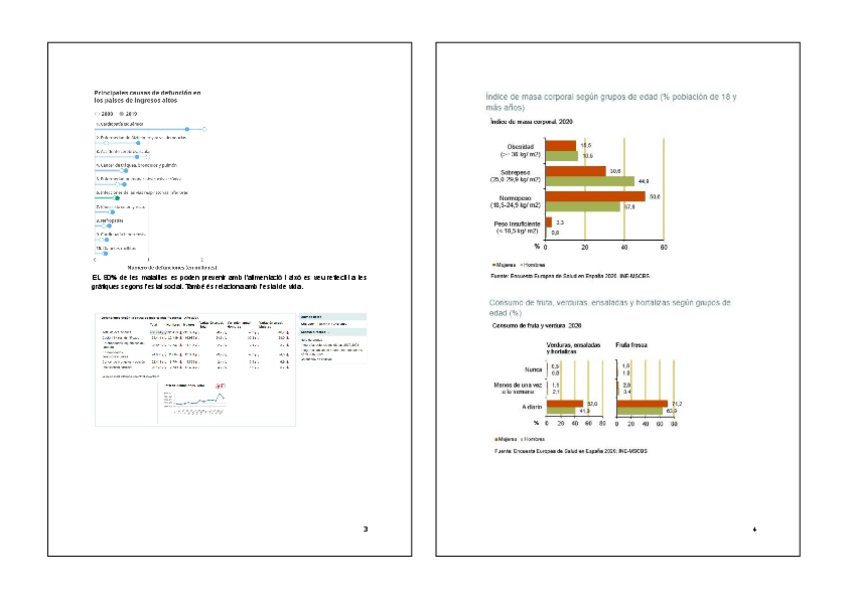Click the side info box right of the table
This screenshot has width=848, height=599.
point(333,338)
